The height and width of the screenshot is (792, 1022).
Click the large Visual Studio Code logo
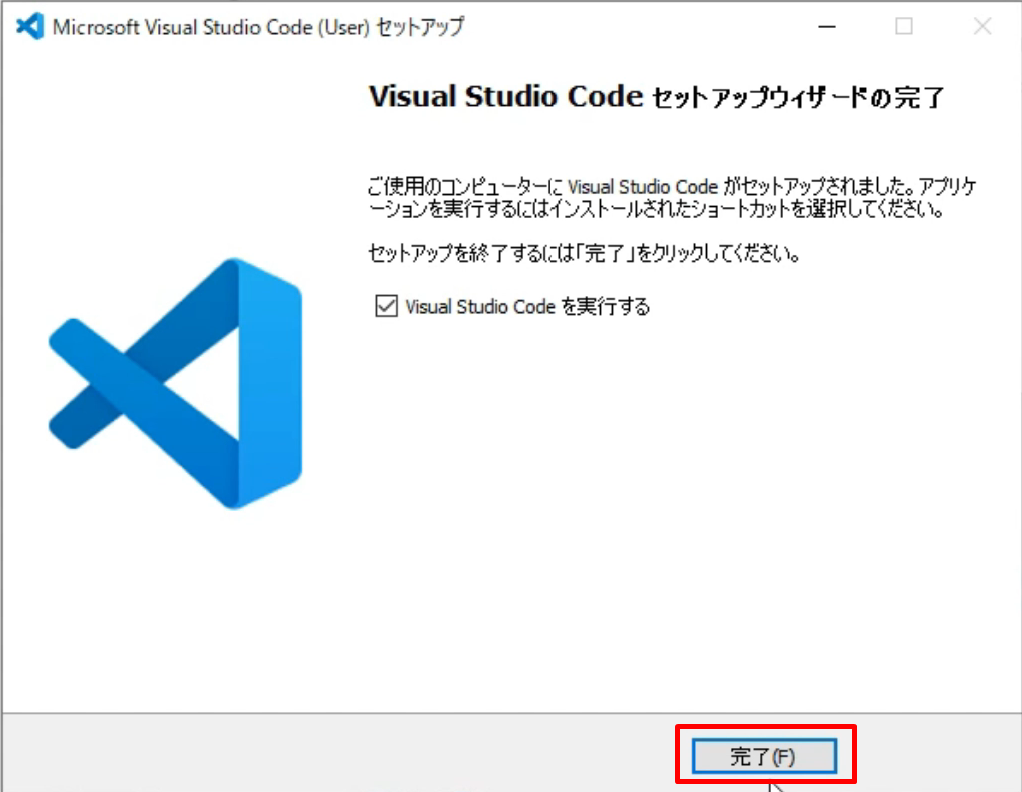[x=175, y=383]
